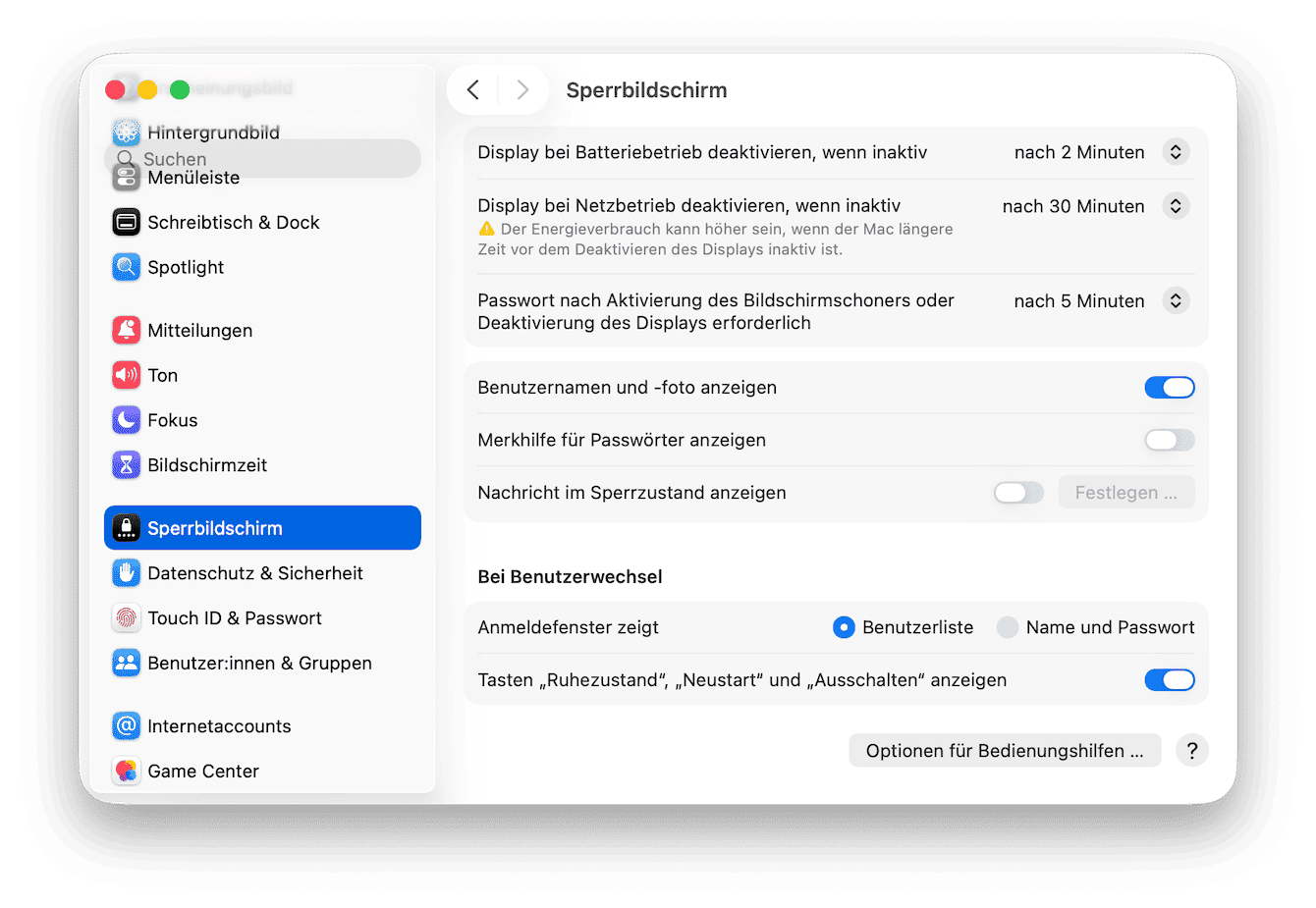1316x908 pixels.
Task: Click the Benutzer:innen & Gruppen icon
Action: pos(126,664)
